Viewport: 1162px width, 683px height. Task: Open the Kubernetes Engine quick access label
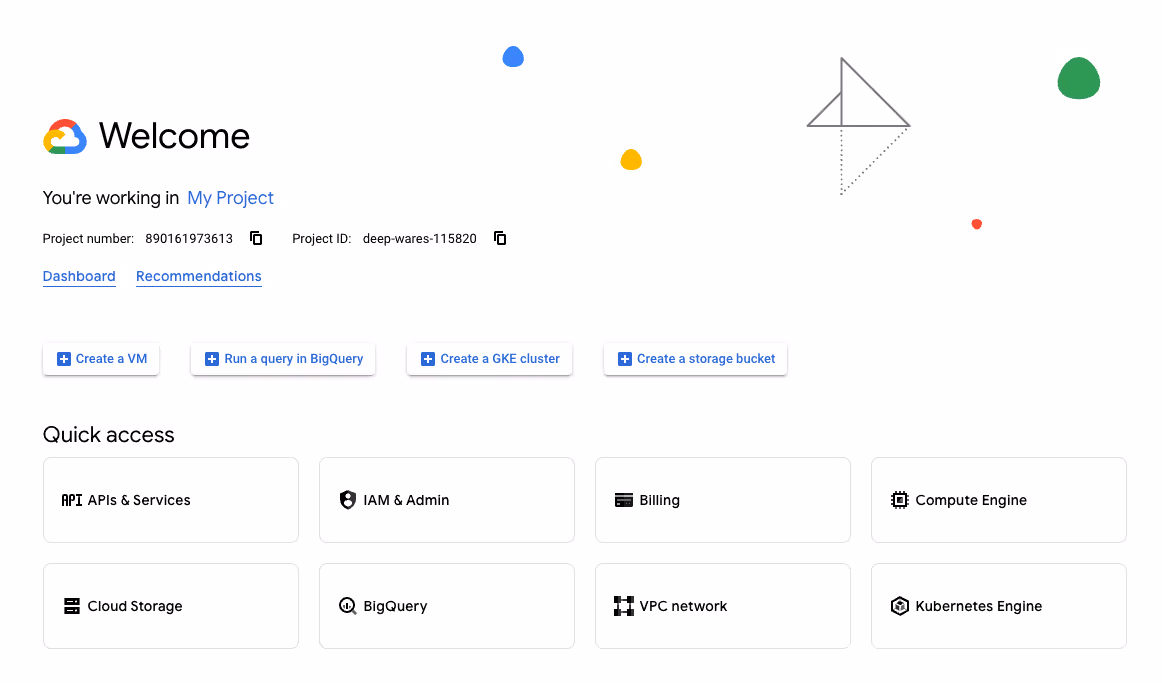978,606
